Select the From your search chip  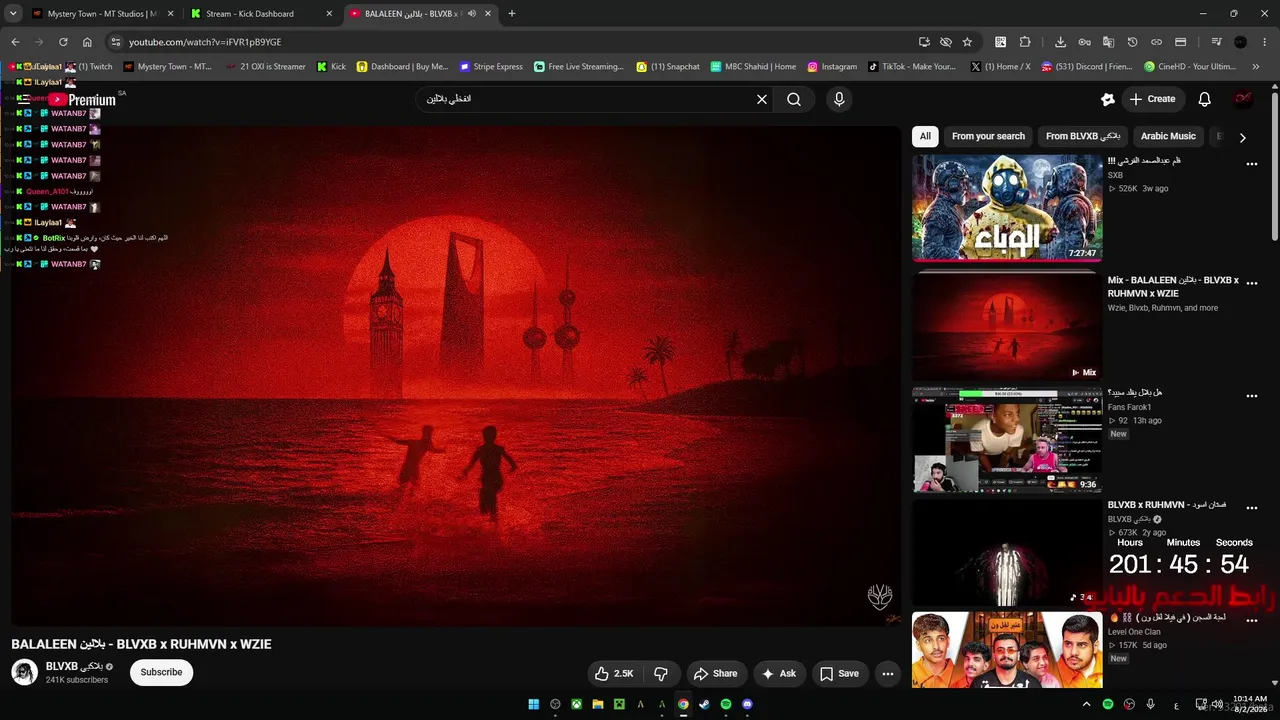click(x=988, y=136)
